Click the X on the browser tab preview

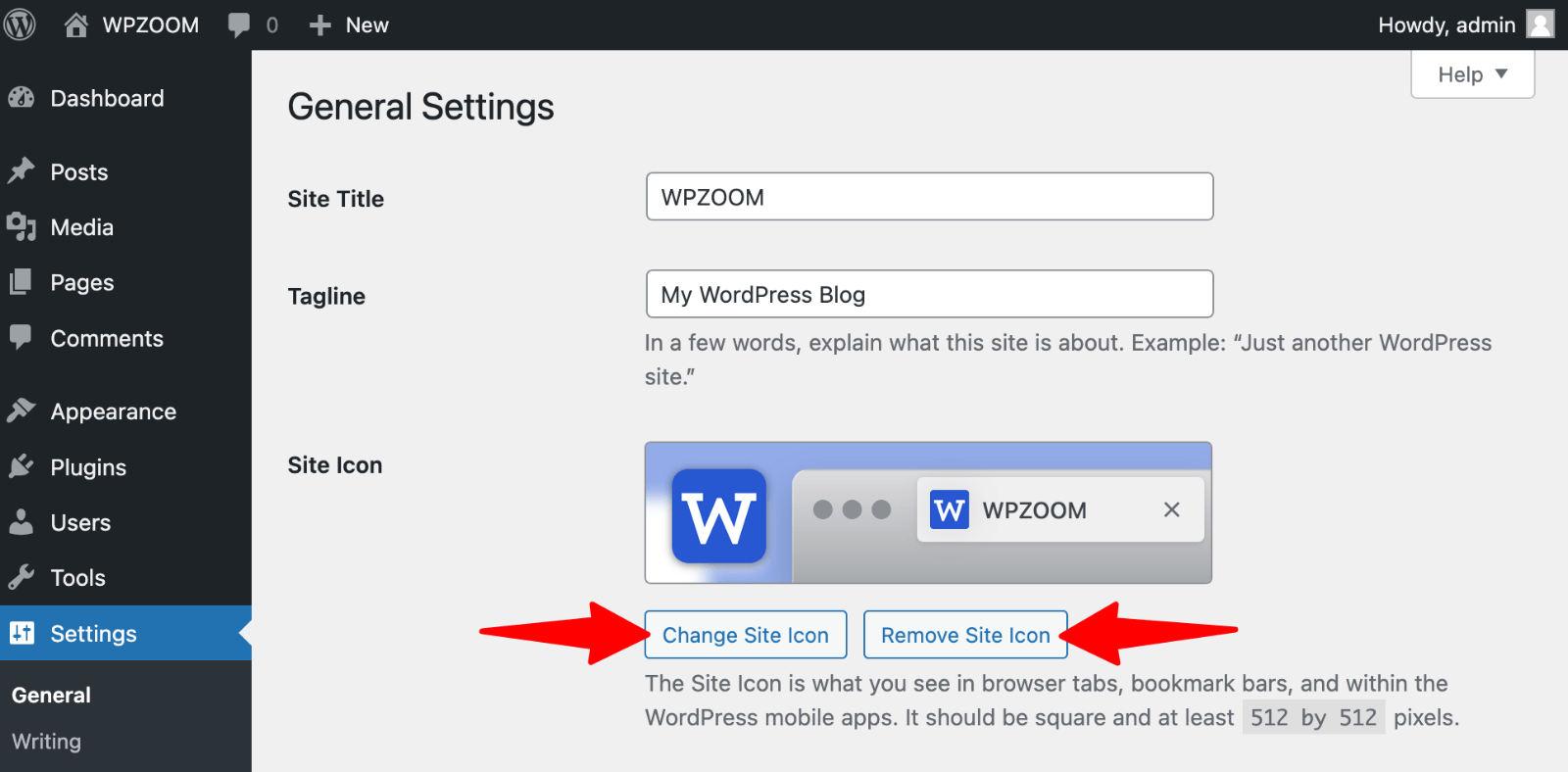tap(1171, 509)
